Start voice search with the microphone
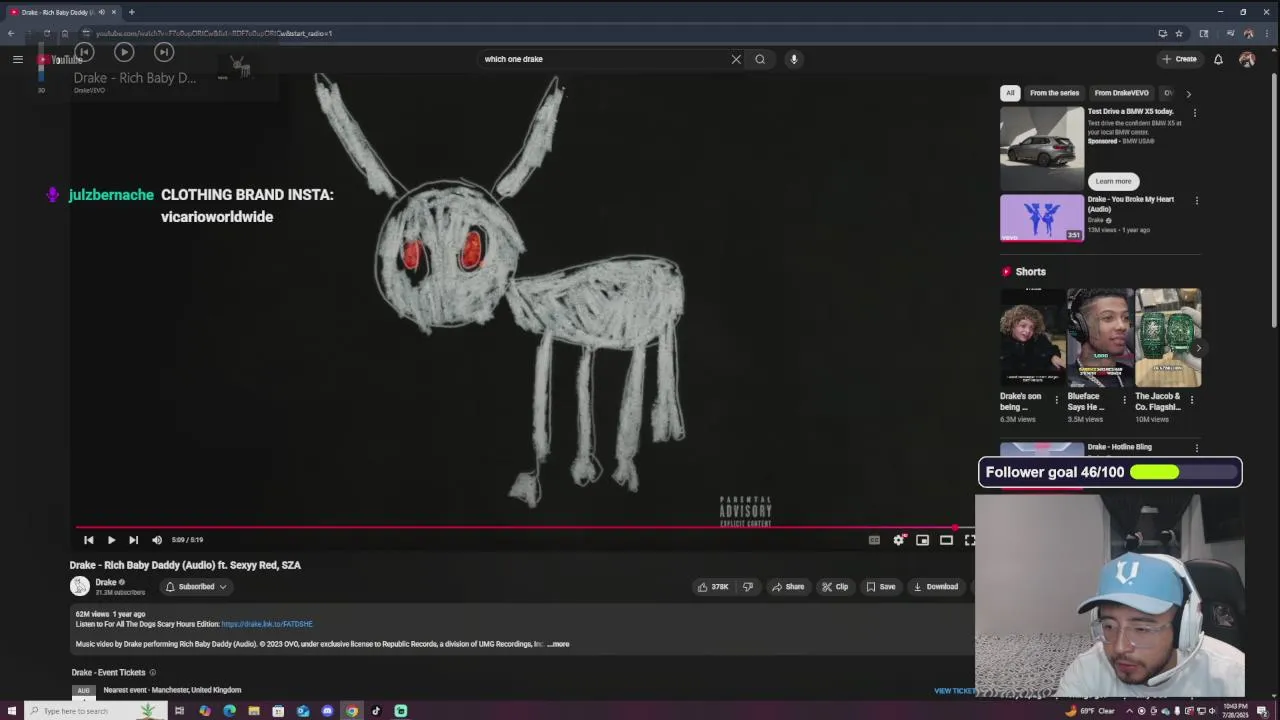 click(794, 59)
